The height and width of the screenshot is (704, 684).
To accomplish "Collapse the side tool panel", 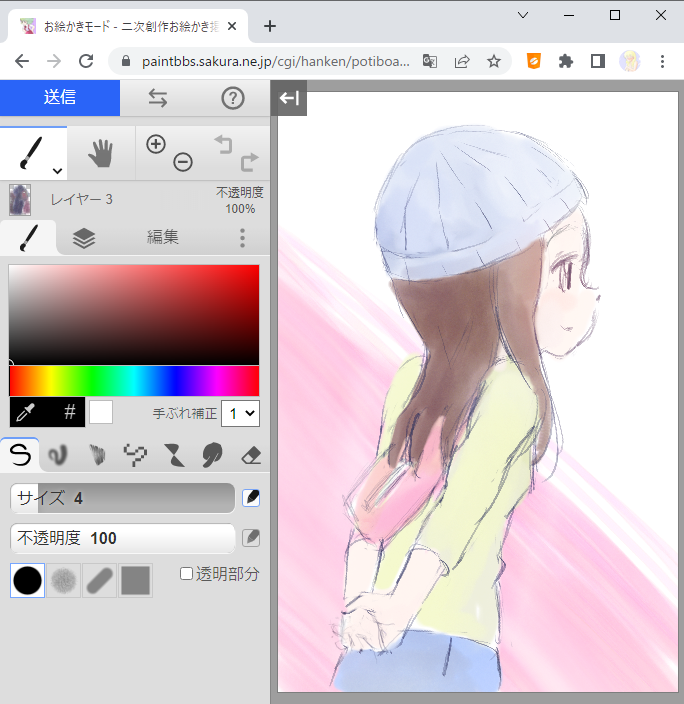I will click(x=290, y=98).
